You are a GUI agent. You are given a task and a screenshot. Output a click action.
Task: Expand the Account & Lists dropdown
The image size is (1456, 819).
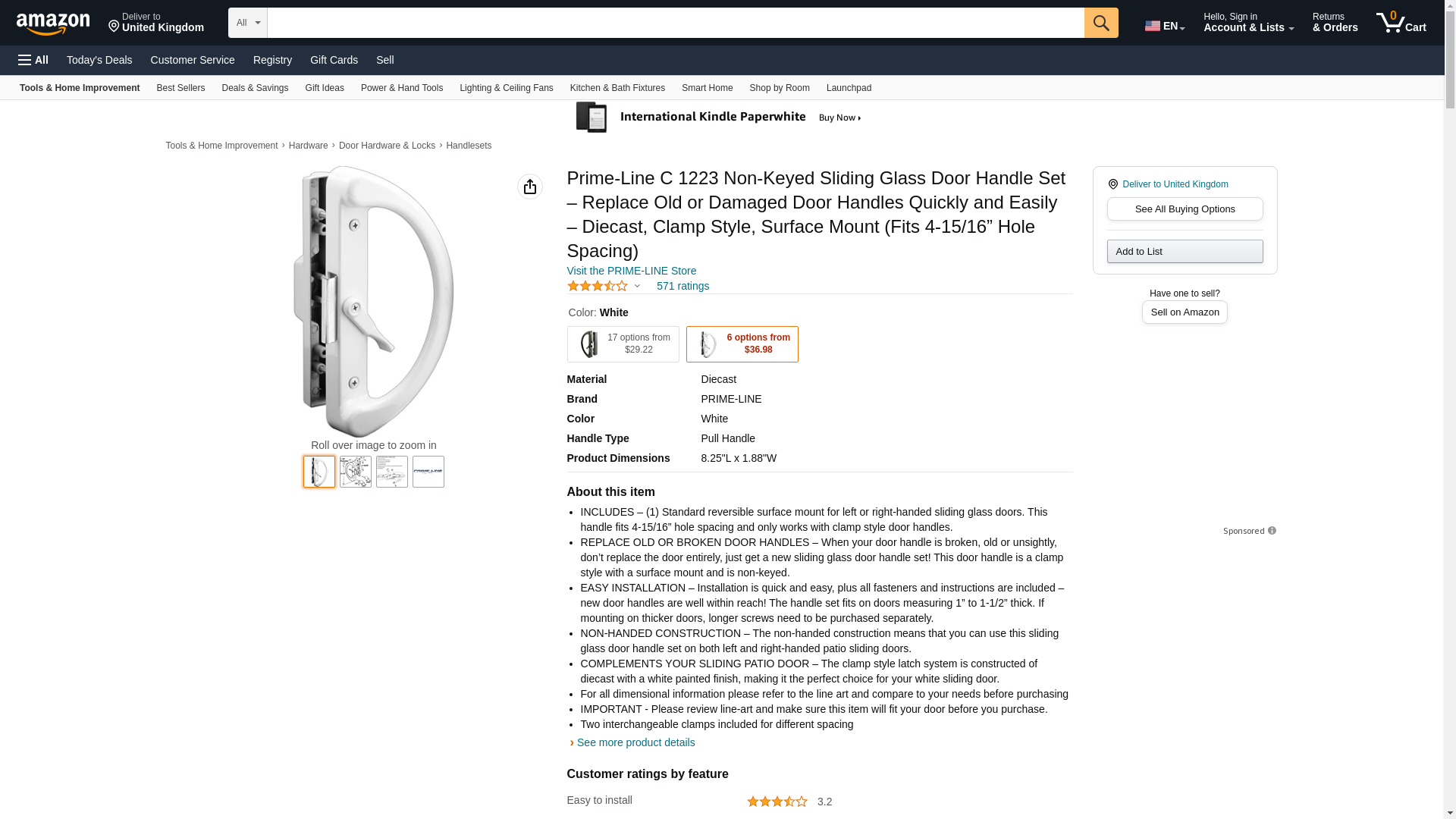[x=1248, y=23]
